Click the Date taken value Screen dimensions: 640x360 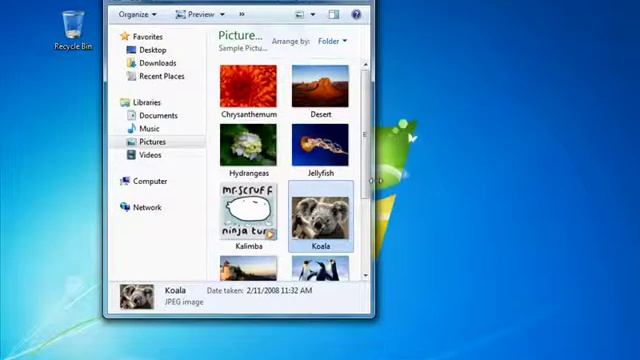tap(279, 291)
